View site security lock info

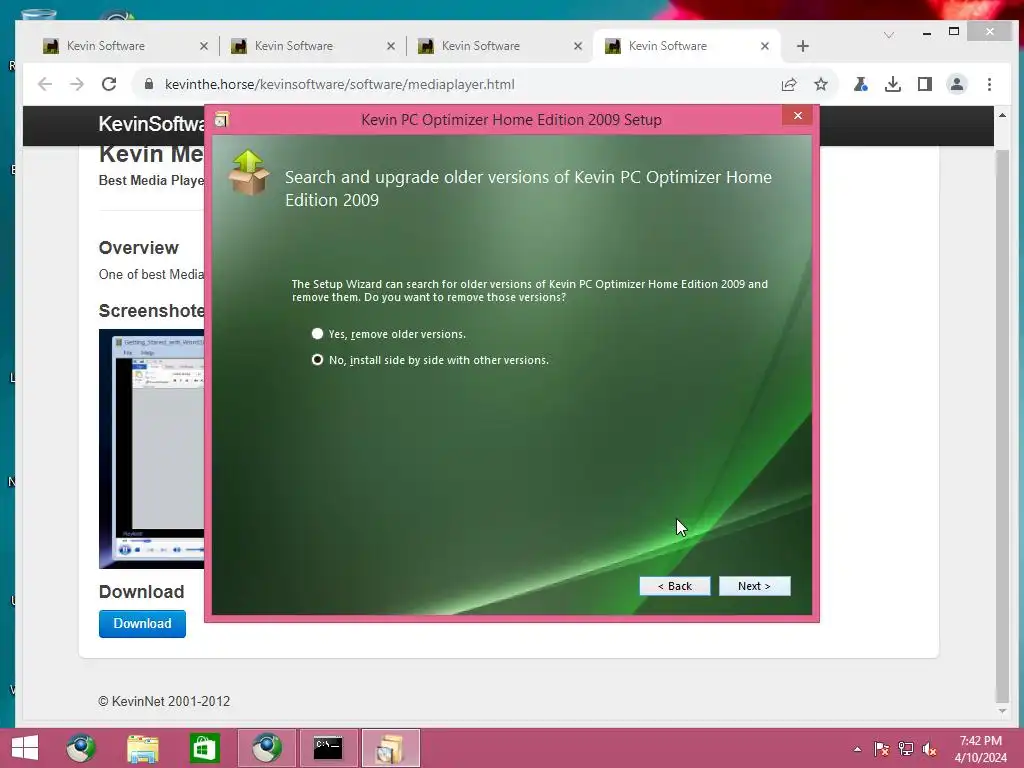149,84
